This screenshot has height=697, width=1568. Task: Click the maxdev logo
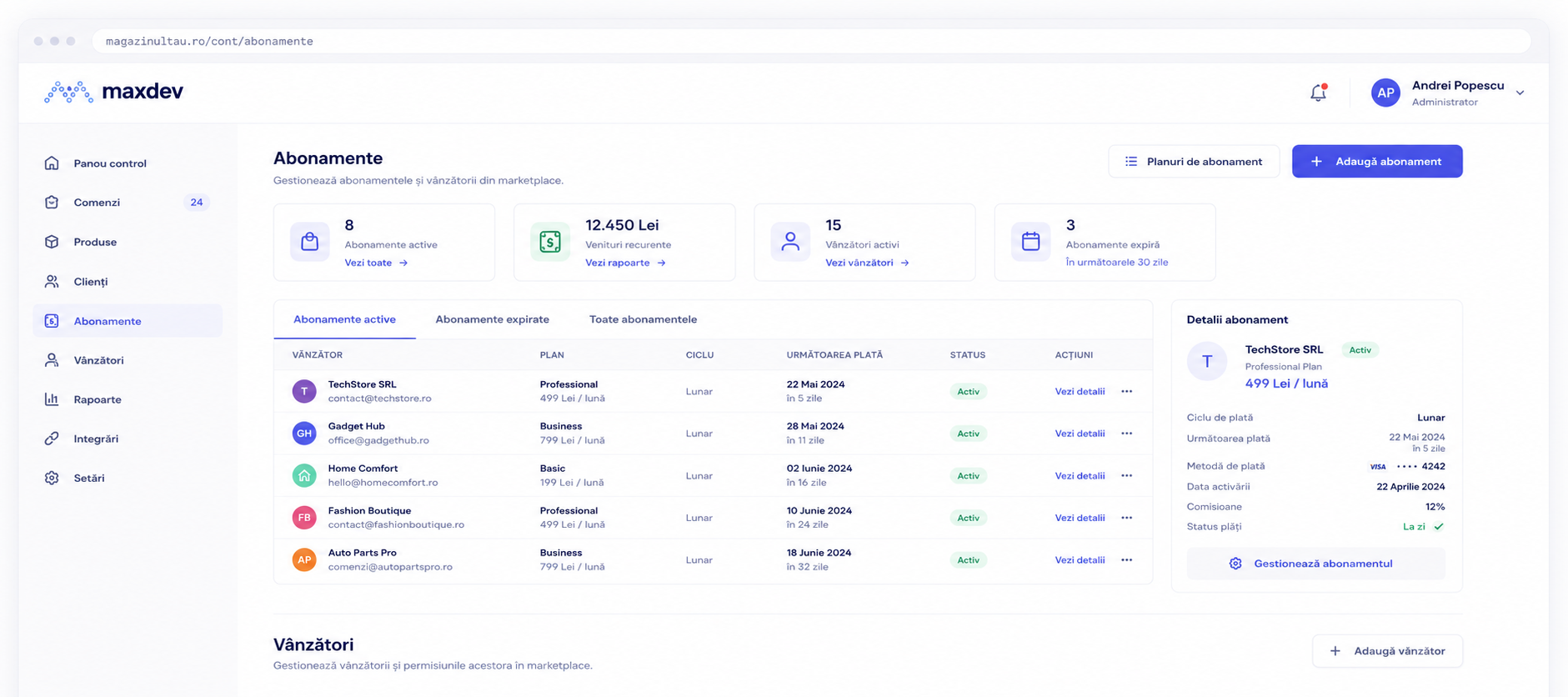(113, 92)
